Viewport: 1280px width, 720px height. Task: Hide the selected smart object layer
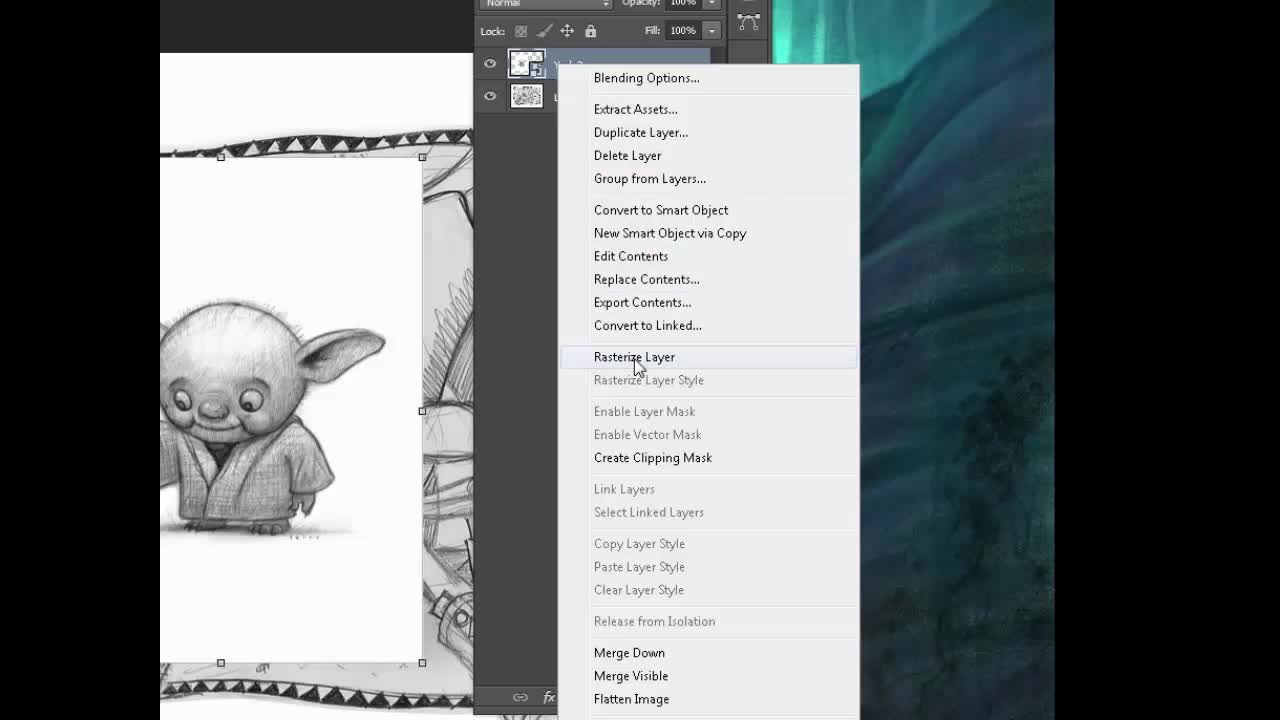click(490, 64)
